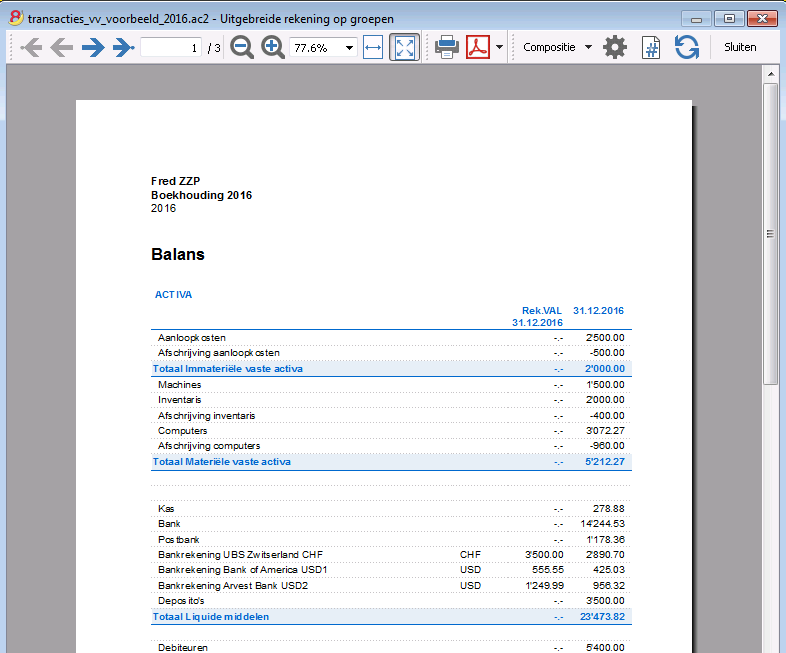This screenshot has width=786, height=653.
Task: Click the Rek.VAL column header
Action: click(542, 311)
